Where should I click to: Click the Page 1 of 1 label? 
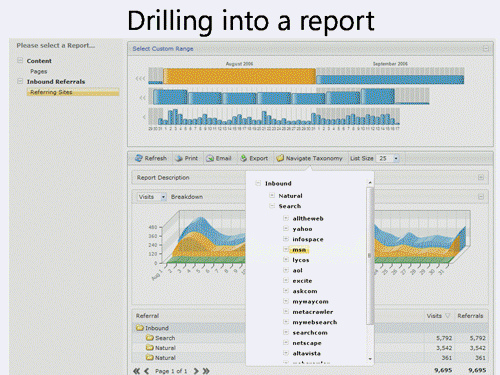(171, 371)
